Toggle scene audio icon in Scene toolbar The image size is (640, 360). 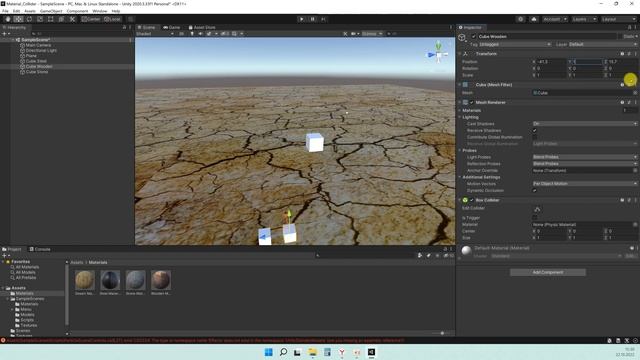tap(200, 34)
